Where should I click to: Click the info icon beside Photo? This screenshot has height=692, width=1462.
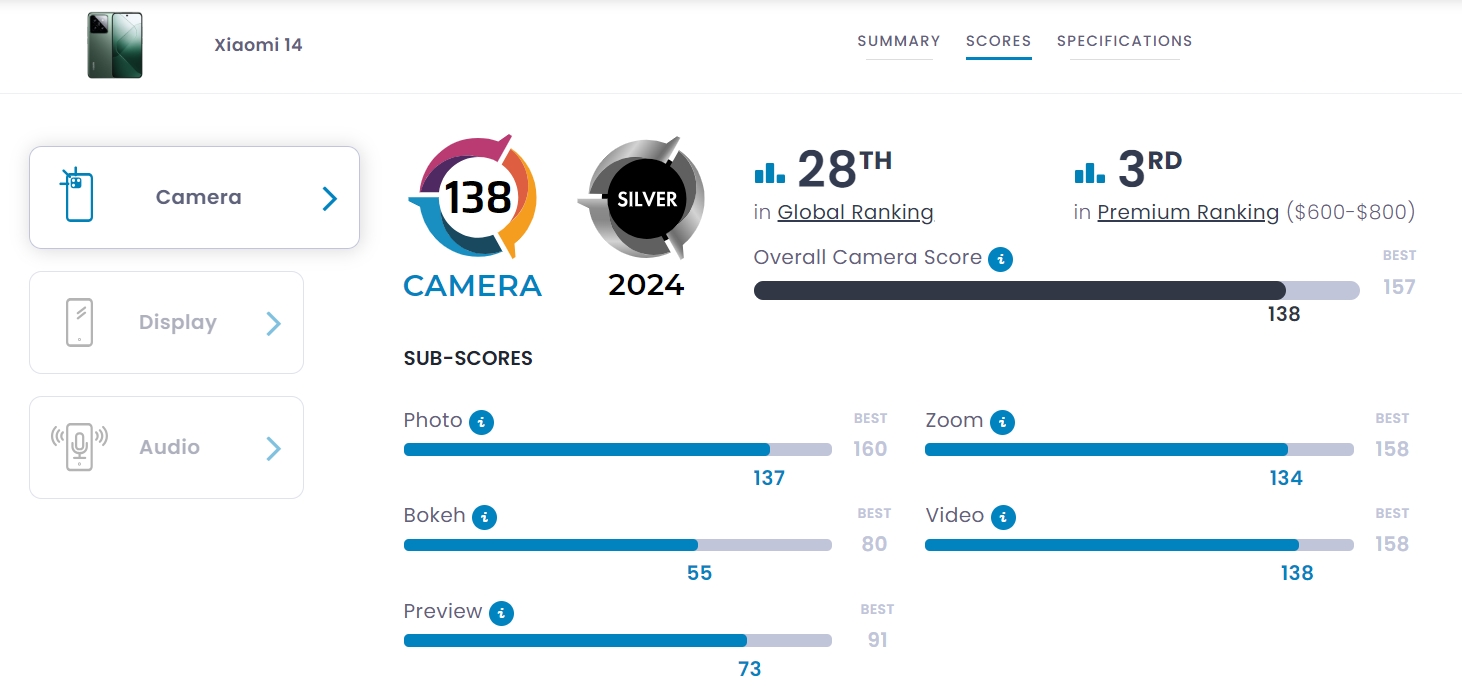[482, 422]
